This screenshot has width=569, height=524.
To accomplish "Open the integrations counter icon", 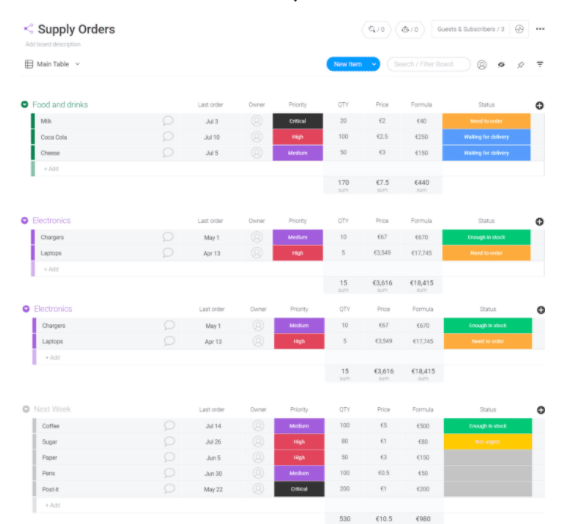I will click(x=376, y=29).
